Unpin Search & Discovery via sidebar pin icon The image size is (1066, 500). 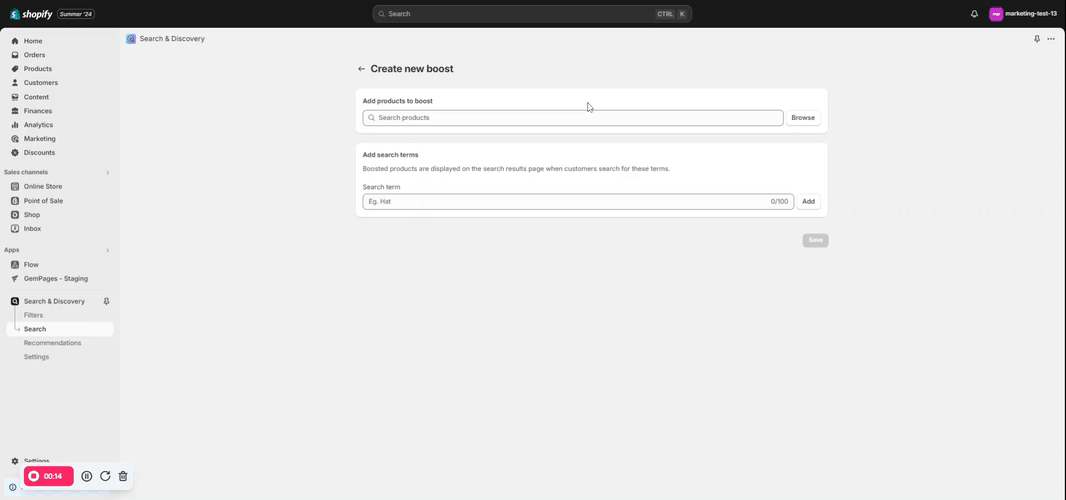[106, 301]
